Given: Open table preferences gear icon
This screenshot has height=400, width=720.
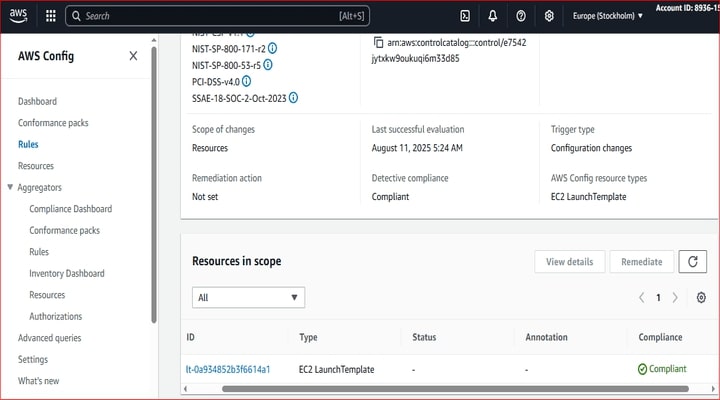Looking at the screenshot, I should (x=701, y=298).
